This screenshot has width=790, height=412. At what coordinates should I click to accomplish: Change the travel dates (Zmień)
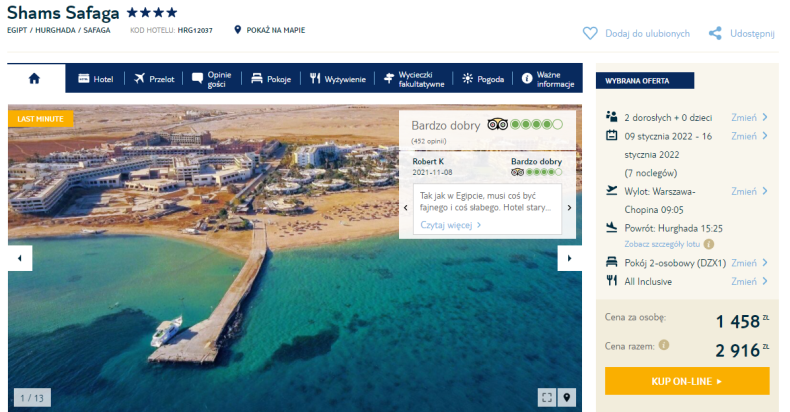744,136
